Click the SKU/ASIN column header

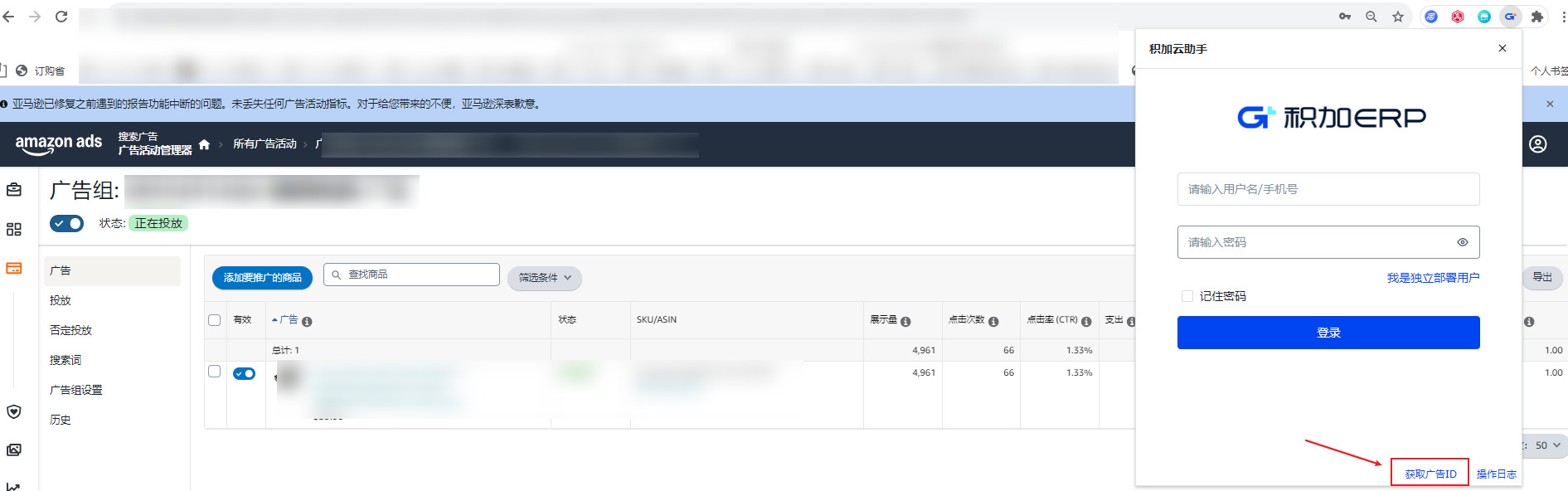point(657,319)
